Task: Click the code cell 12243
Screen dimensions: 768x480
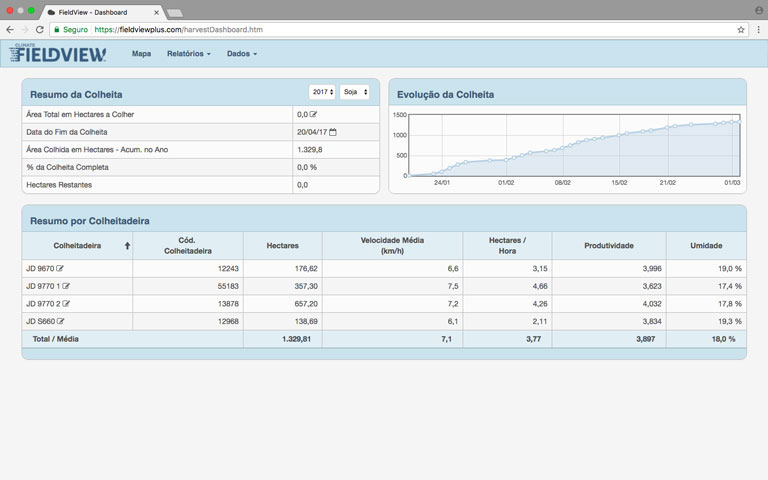Action: click(x=228, y=268)
